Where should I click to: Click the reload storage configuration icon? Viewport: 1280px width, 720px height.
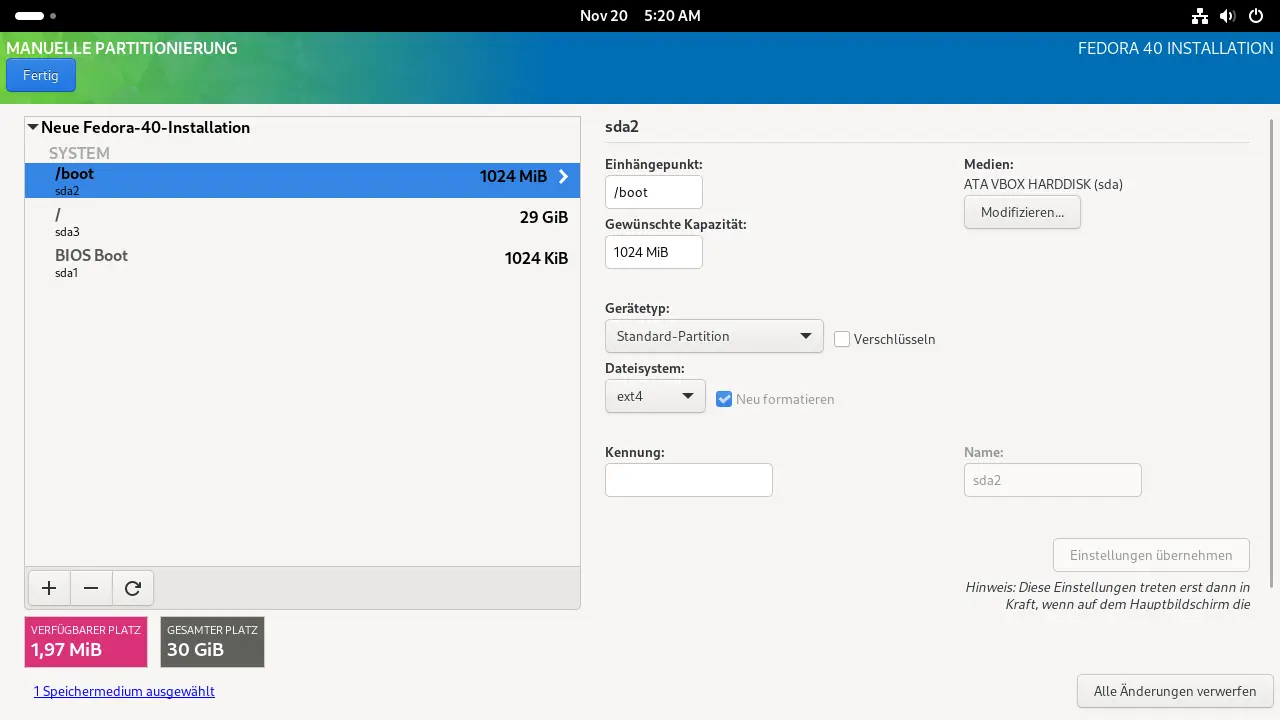(132, 589)
